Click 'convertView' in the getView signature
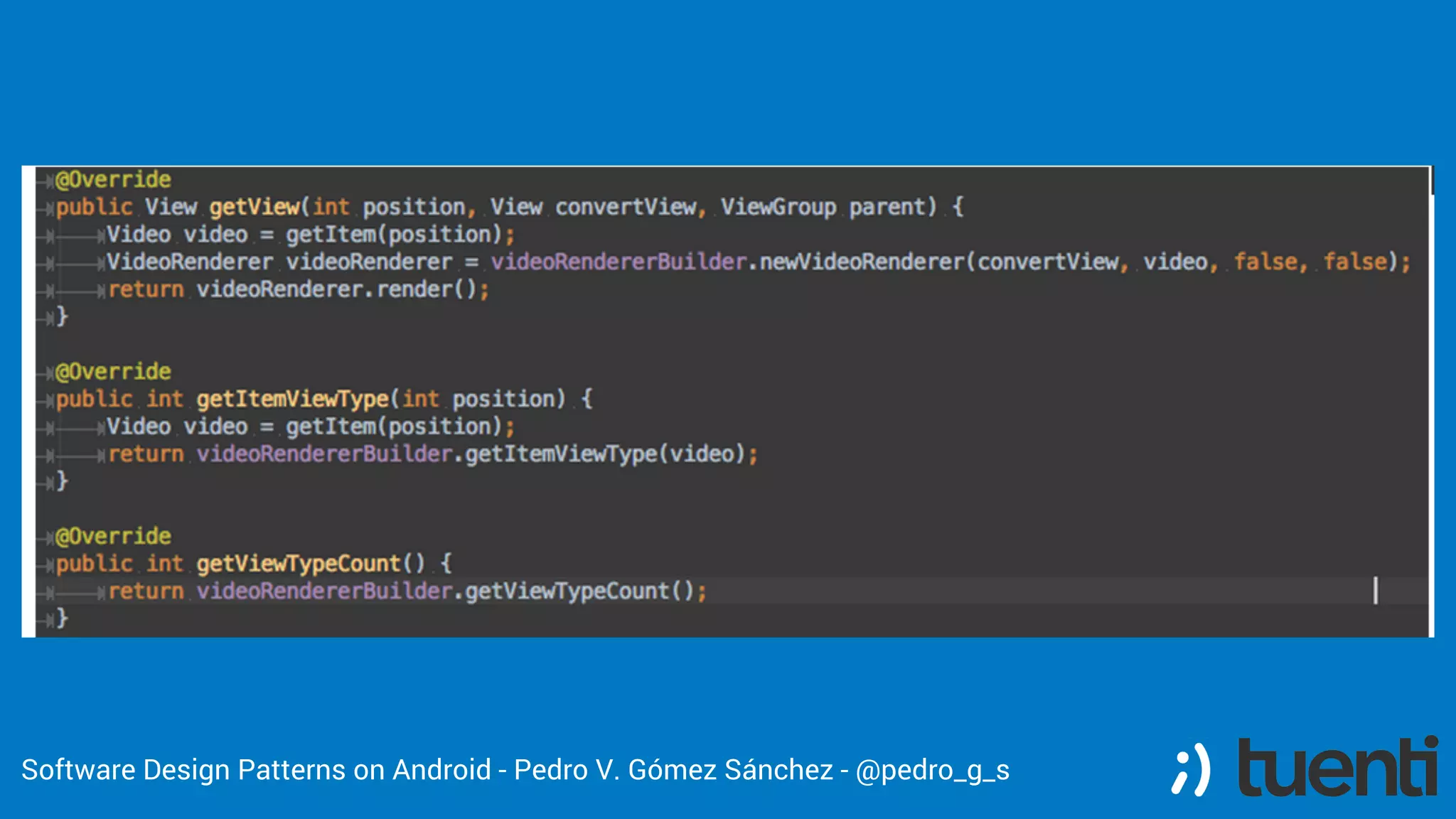Image resolution: width=1456 pixels, height=819 pixels. click(626, 207)
